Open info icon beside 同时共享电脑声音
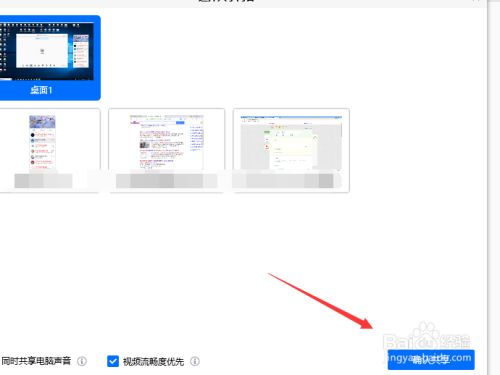This screenshot has width=500, height=375. pyautogui.click(x=82, y=361)
